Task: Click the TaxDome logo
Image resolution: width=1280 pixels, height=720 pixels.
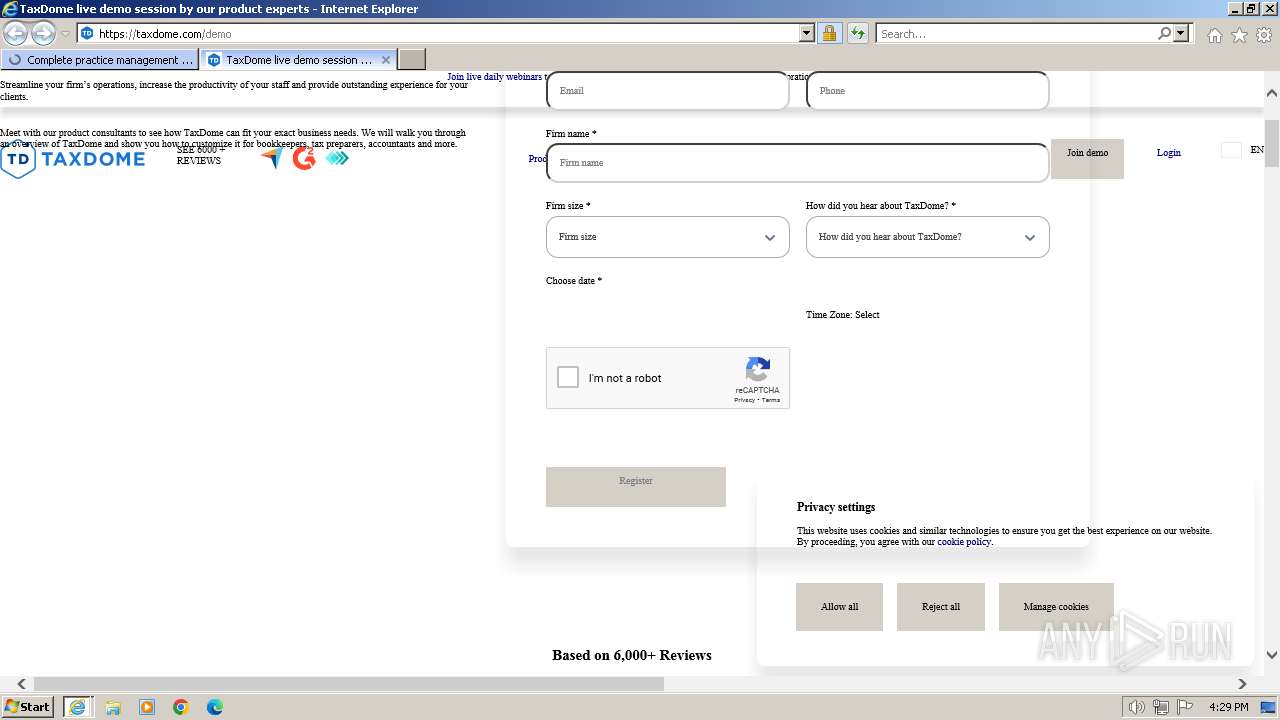Action: coord(73,159)
